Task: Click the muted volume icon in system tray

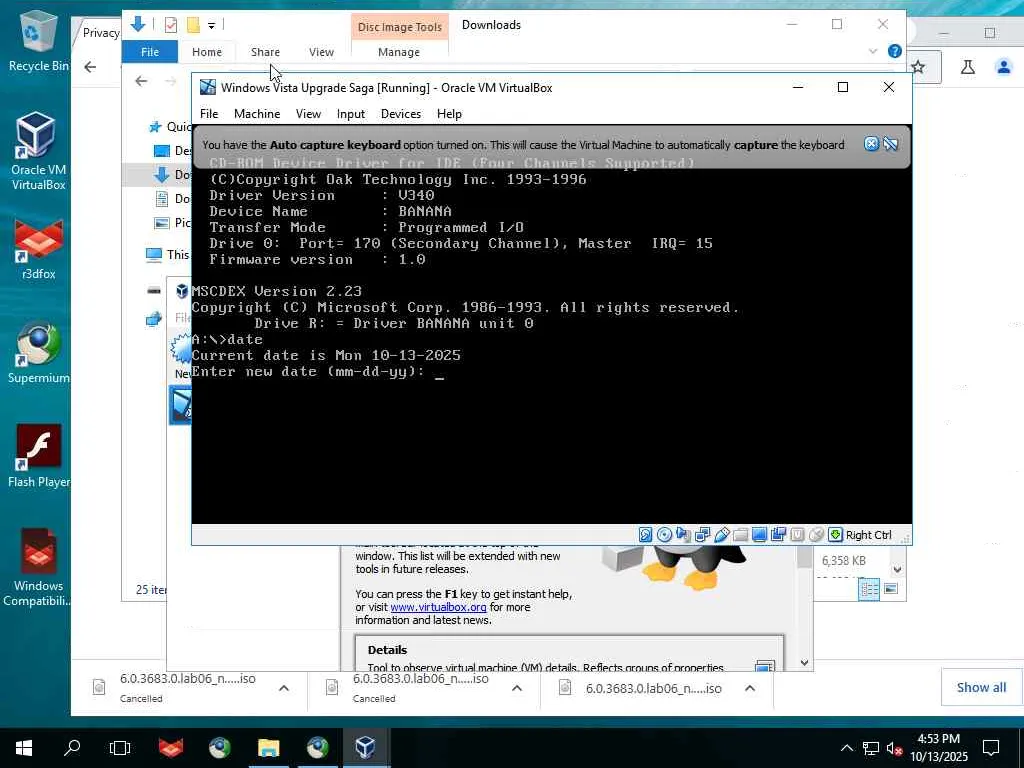Action: 895,748
